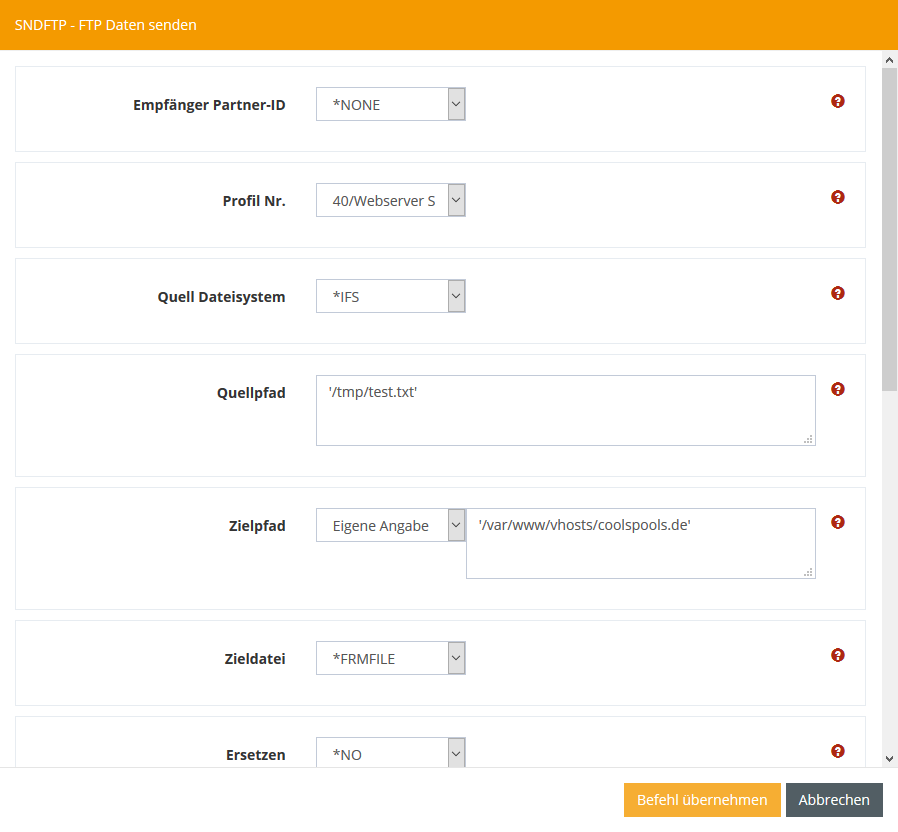Show help for Zieldatei field

point(838,655)
